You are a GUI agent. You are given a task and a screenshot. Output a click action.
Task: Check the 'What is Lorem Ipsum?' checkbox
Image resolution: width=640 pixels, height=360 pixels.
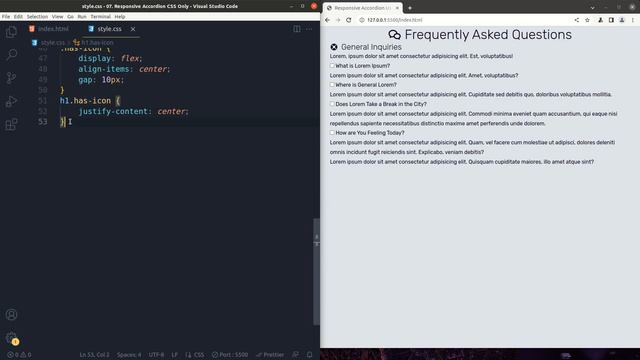(332, 65)
